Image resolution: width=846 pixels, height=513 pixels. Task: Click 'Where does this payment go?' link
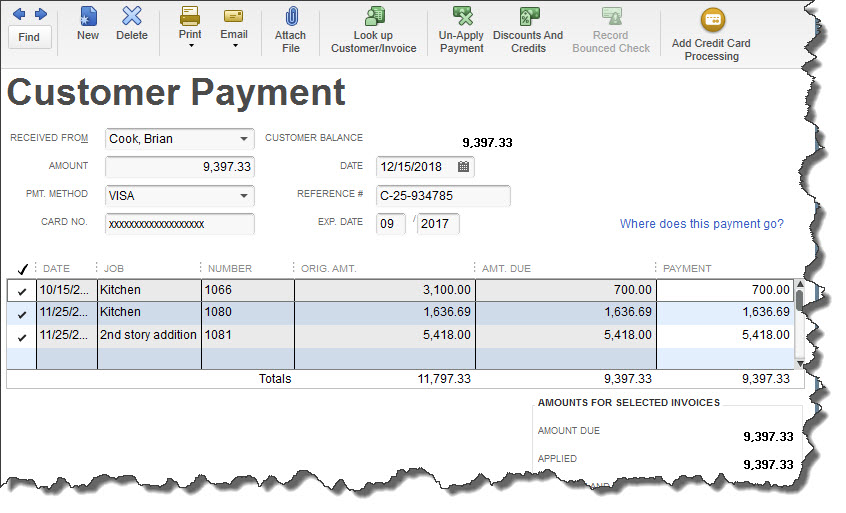[701, 224]
